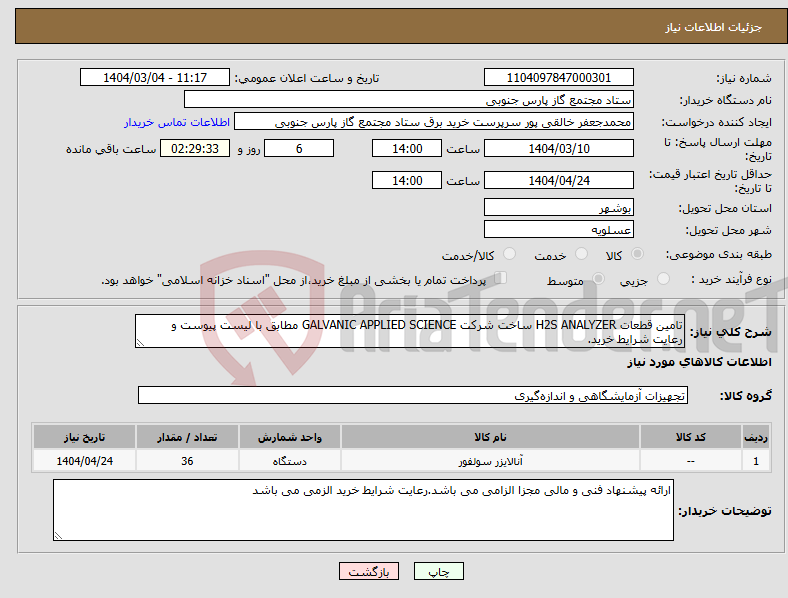Click the توضیحات خریدار label
Image resolution: width=788 pixels, height=598 pixels.
(725, 511)
